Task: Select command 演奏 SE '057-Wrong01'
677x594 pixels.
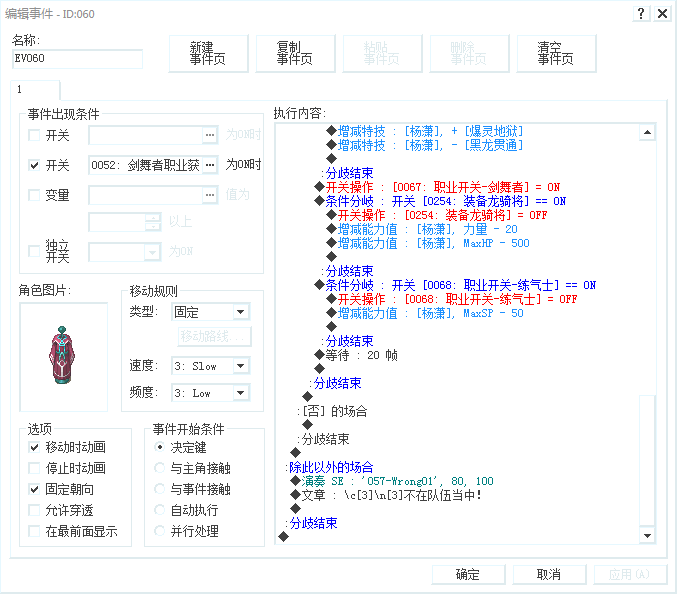Action: coord(392,481)
